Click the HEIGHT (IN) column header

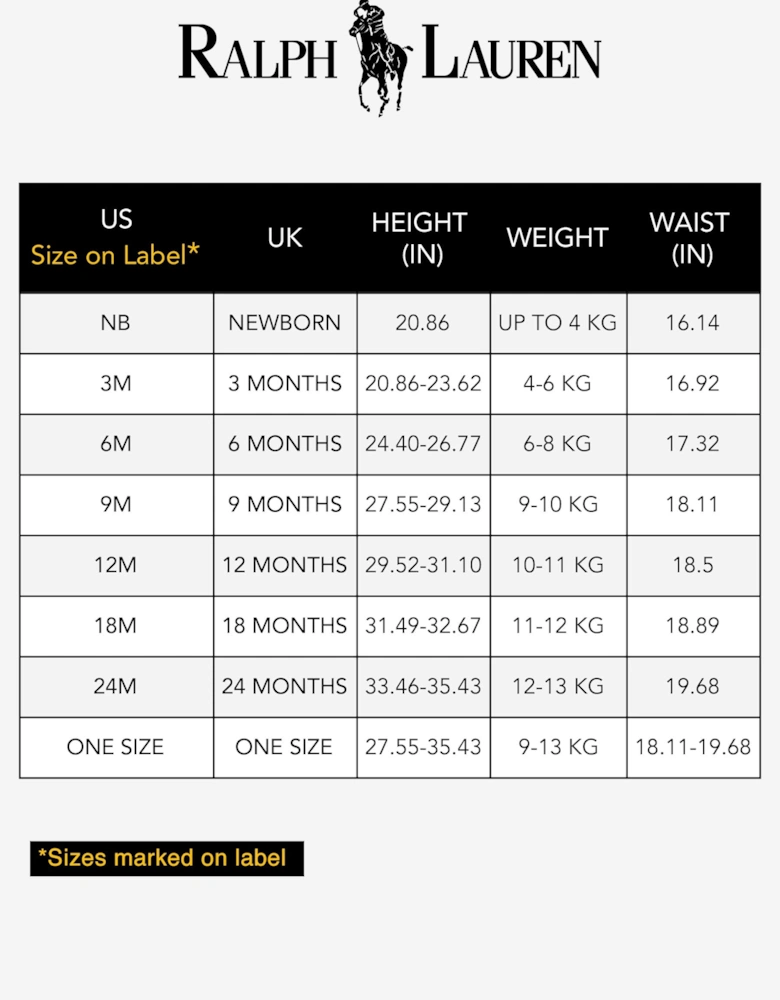pos(420,238)
